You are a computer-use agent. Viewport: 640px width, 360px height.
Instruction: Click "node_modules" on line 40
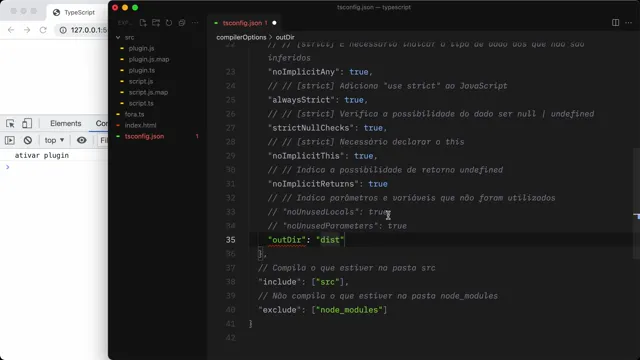tap(349, 310)
